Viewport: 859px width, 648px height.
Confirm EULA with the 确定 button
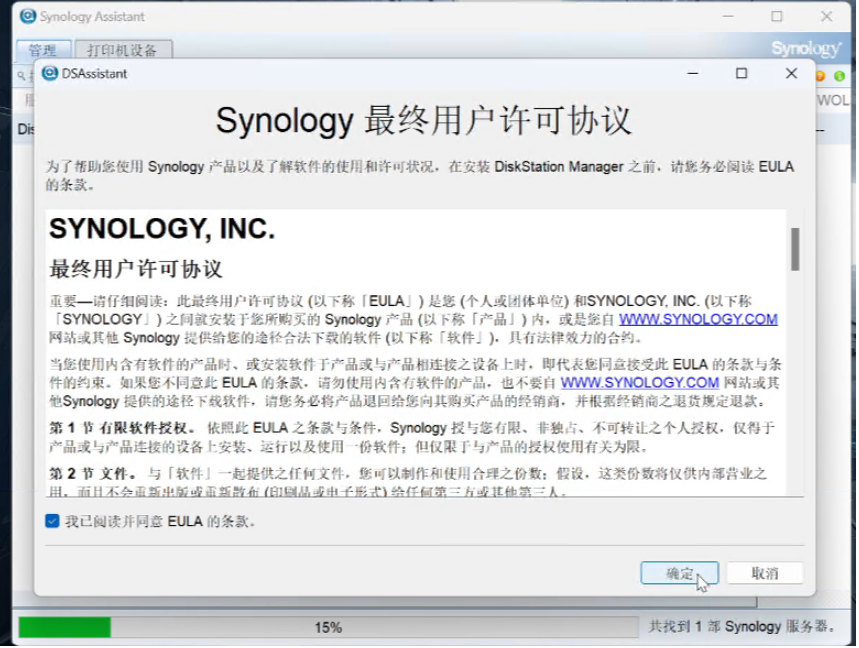[x=681, y=575]
